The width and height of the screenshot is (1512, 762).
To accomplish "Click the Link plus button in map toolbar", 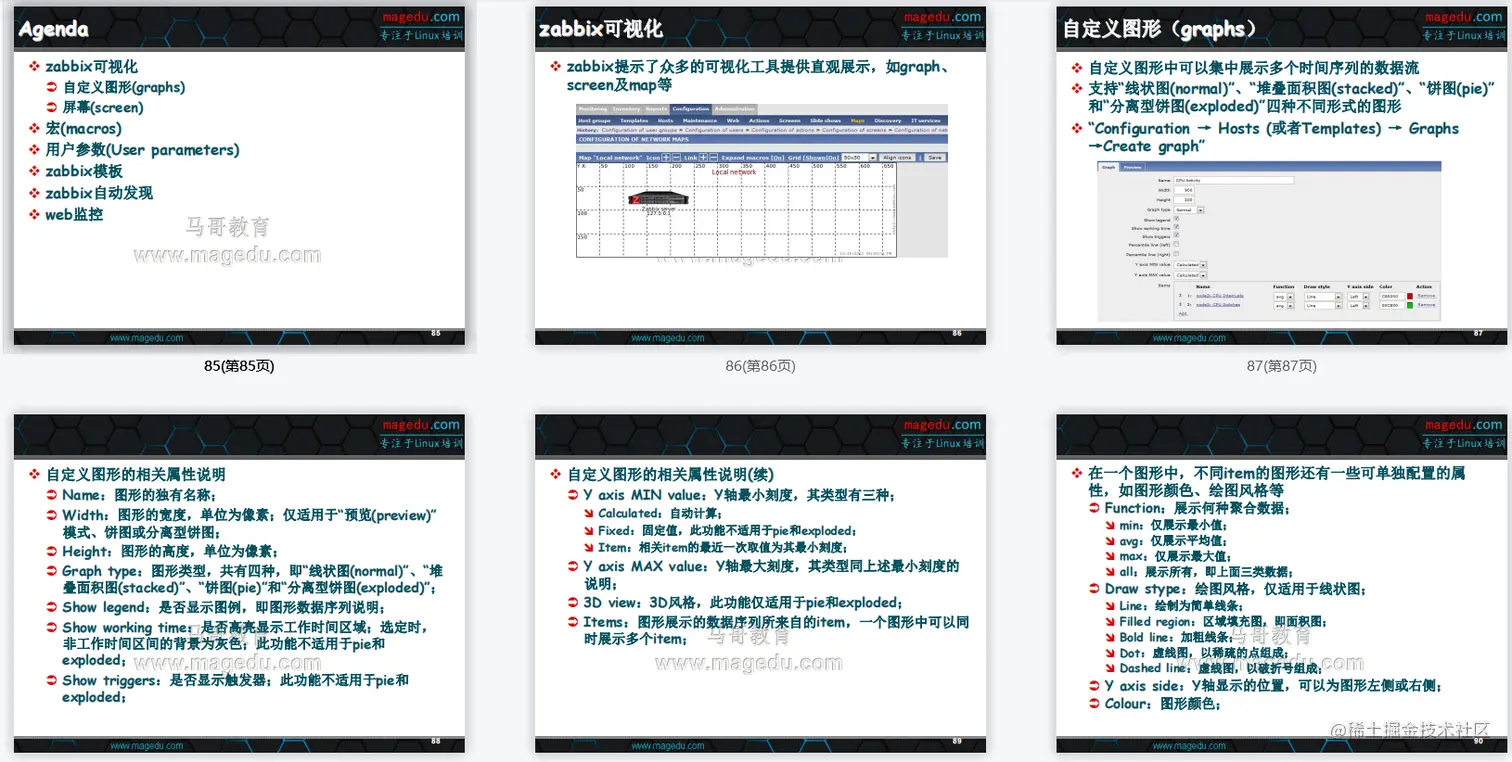I will point(703,158).
